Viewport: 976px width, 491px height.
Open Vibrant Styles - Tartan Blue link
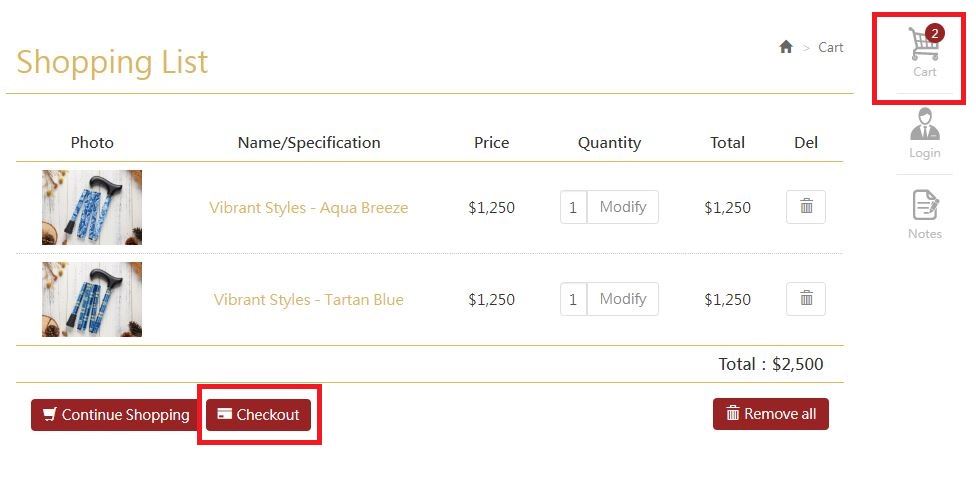pos(309,299)
